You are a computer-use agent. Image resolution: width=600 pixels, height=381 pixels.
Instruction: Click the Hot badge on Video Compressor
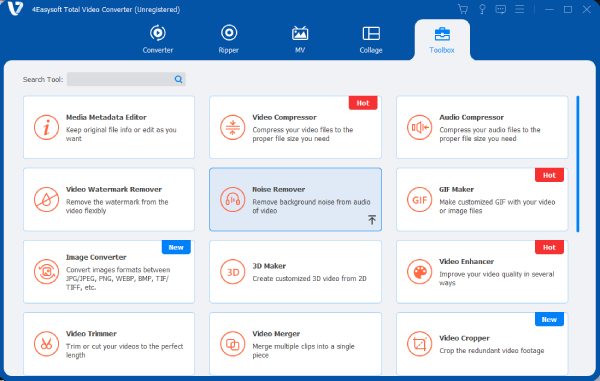point(363,103)
